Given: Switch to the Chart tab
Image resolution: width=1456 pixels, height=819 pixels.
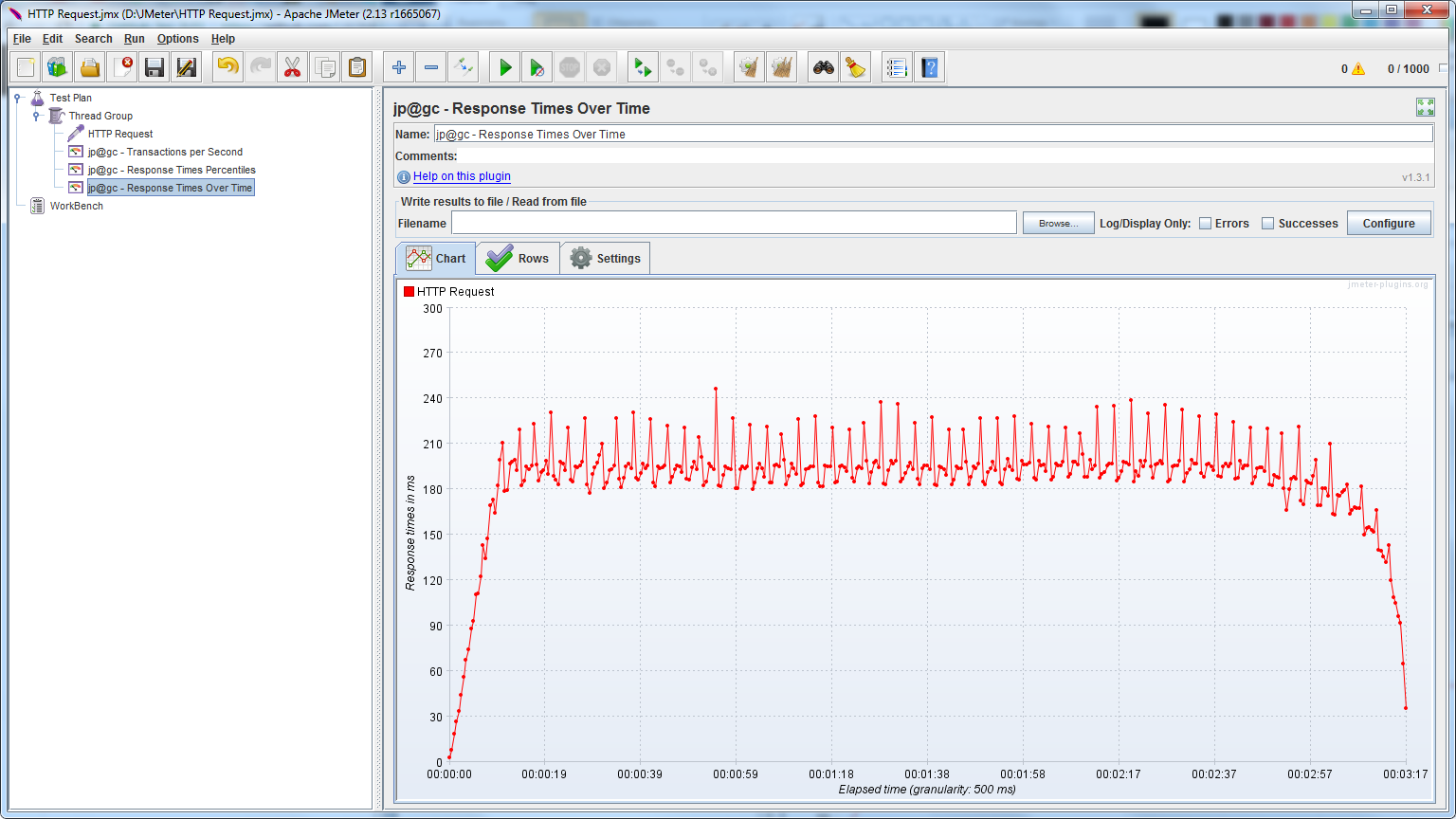Looking at the screenshot, I should pos(435,258).
